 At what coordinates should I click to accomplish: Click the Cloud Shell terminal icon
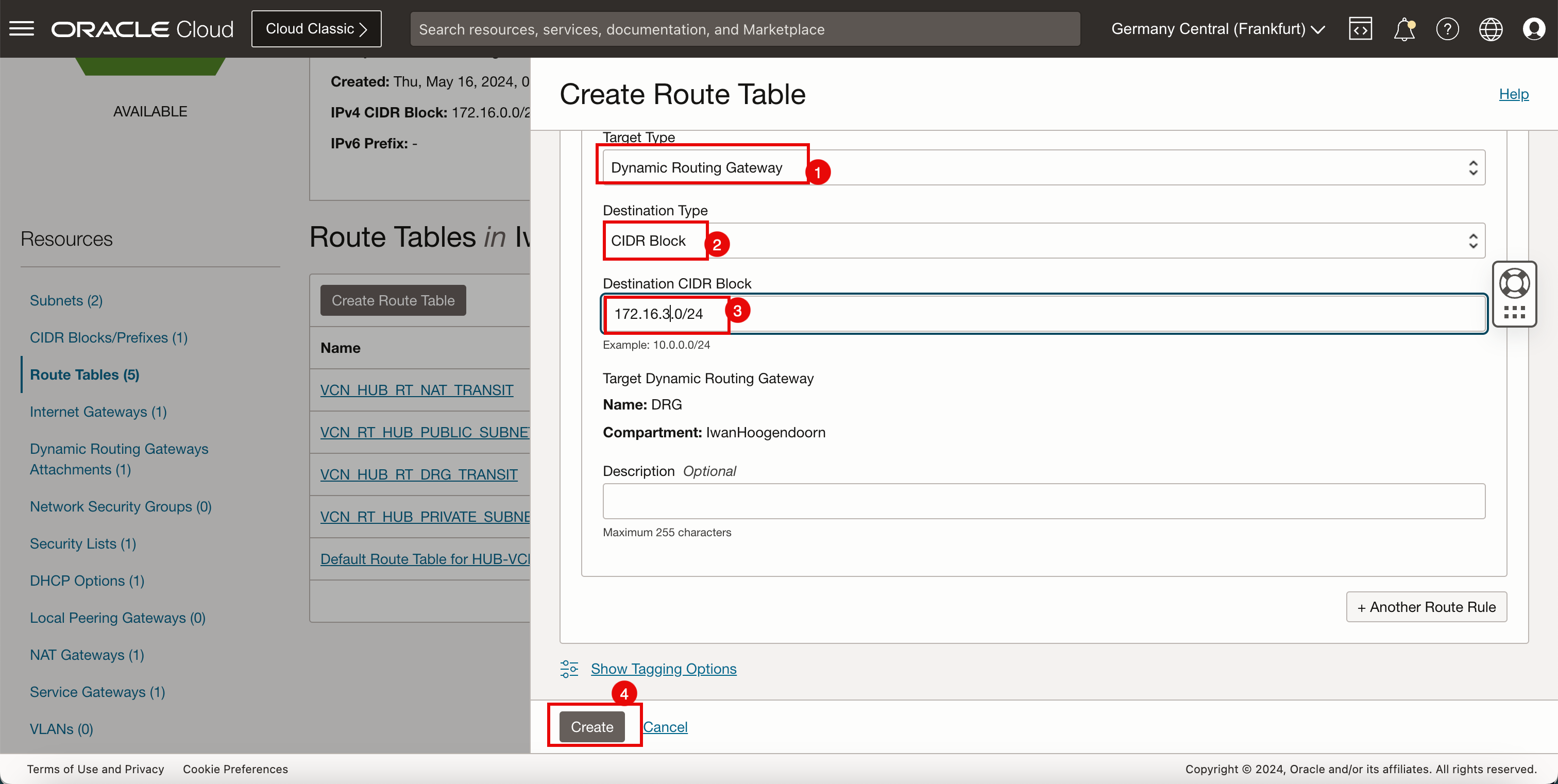coord(1361,28)
